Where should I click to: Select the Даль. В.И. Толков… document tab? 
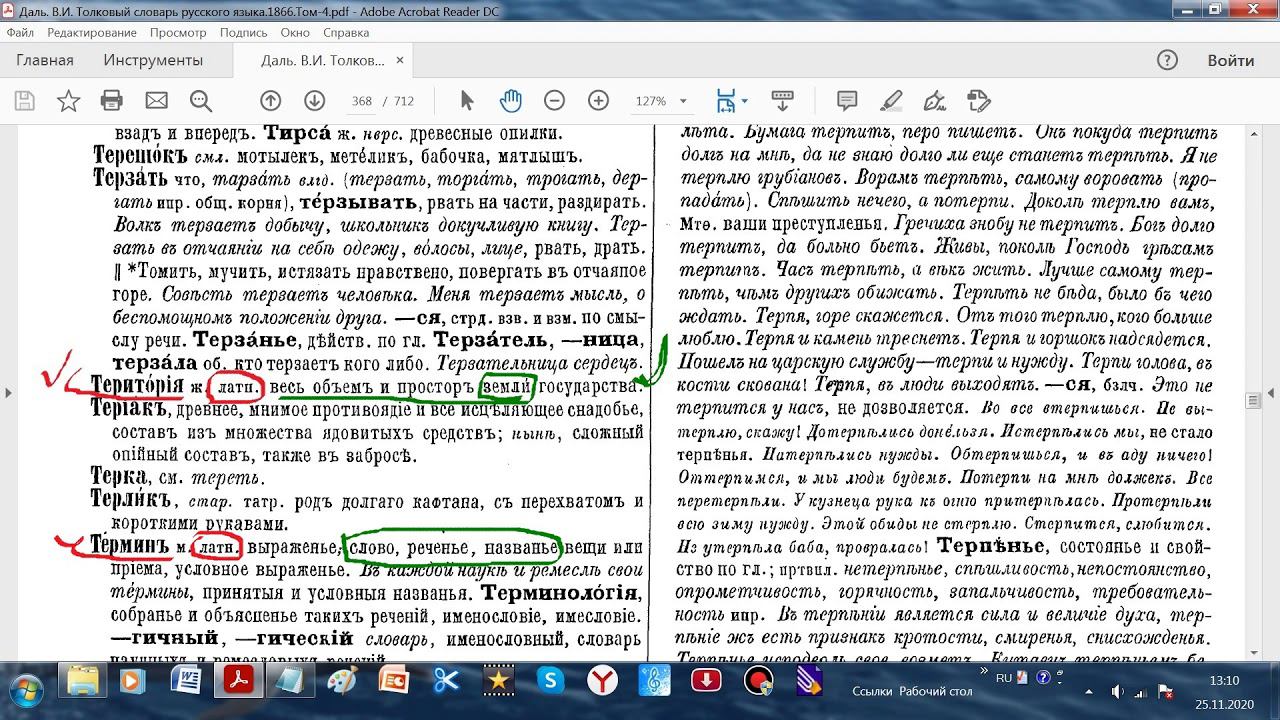point(323,60)
